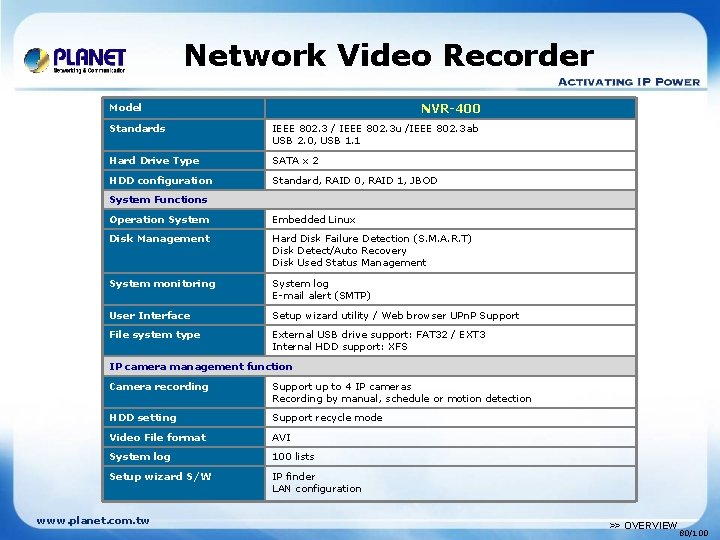The image size is (720, 540).
Task: Click the ACTIVATING IP POWER slogan
Action: (629, 82)
